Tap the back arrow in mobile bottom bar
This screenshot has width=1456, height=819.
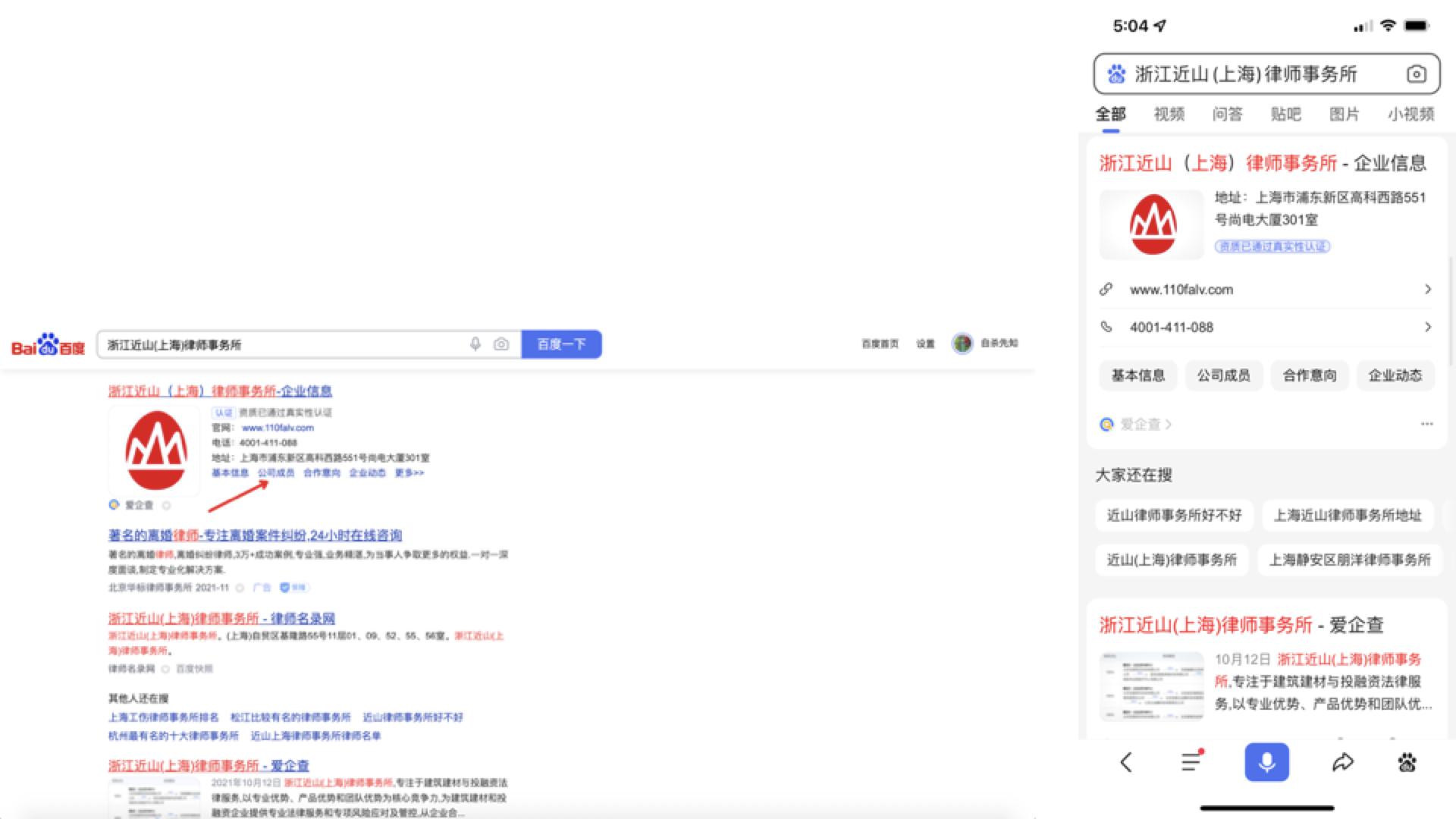[x=1126, y=762]
